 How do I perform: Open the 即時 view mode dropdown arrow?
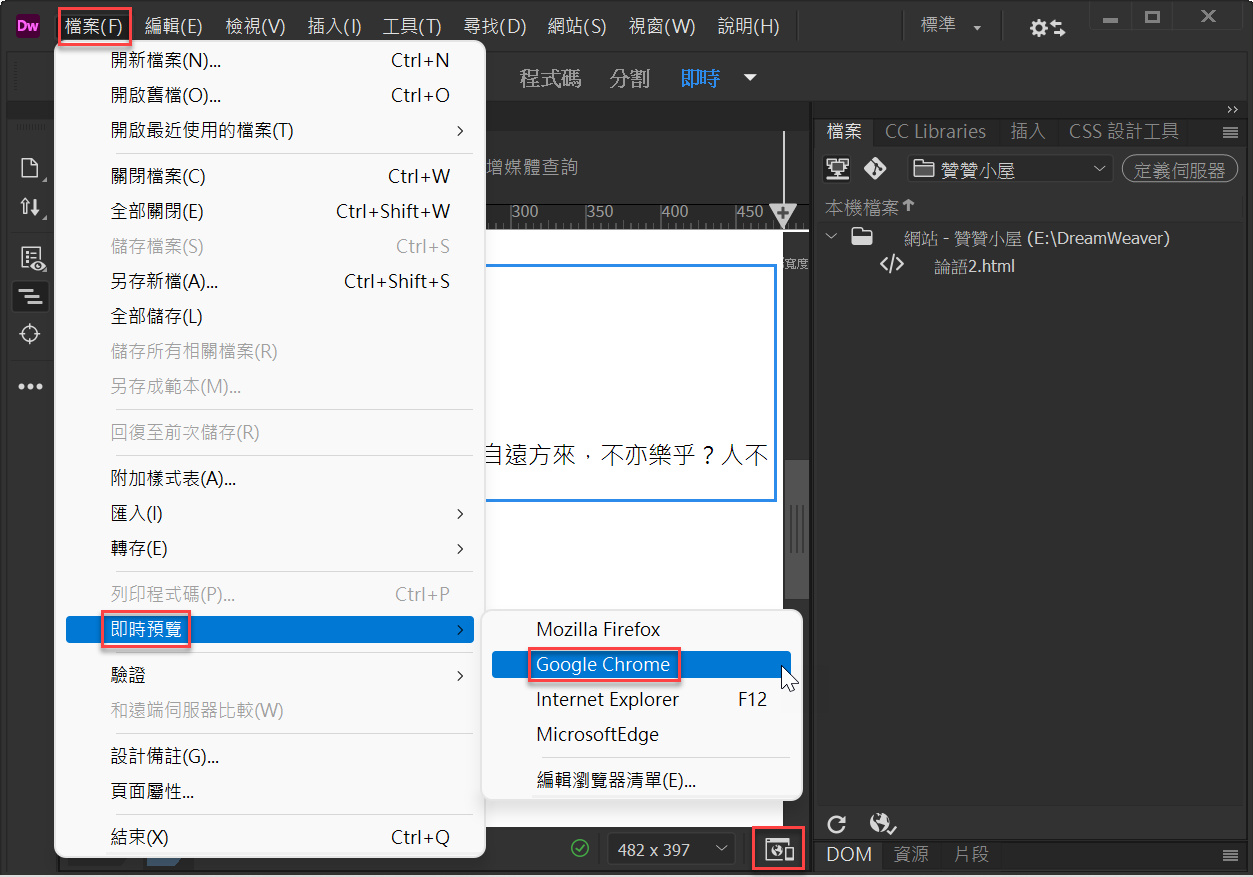click(750, 78)
